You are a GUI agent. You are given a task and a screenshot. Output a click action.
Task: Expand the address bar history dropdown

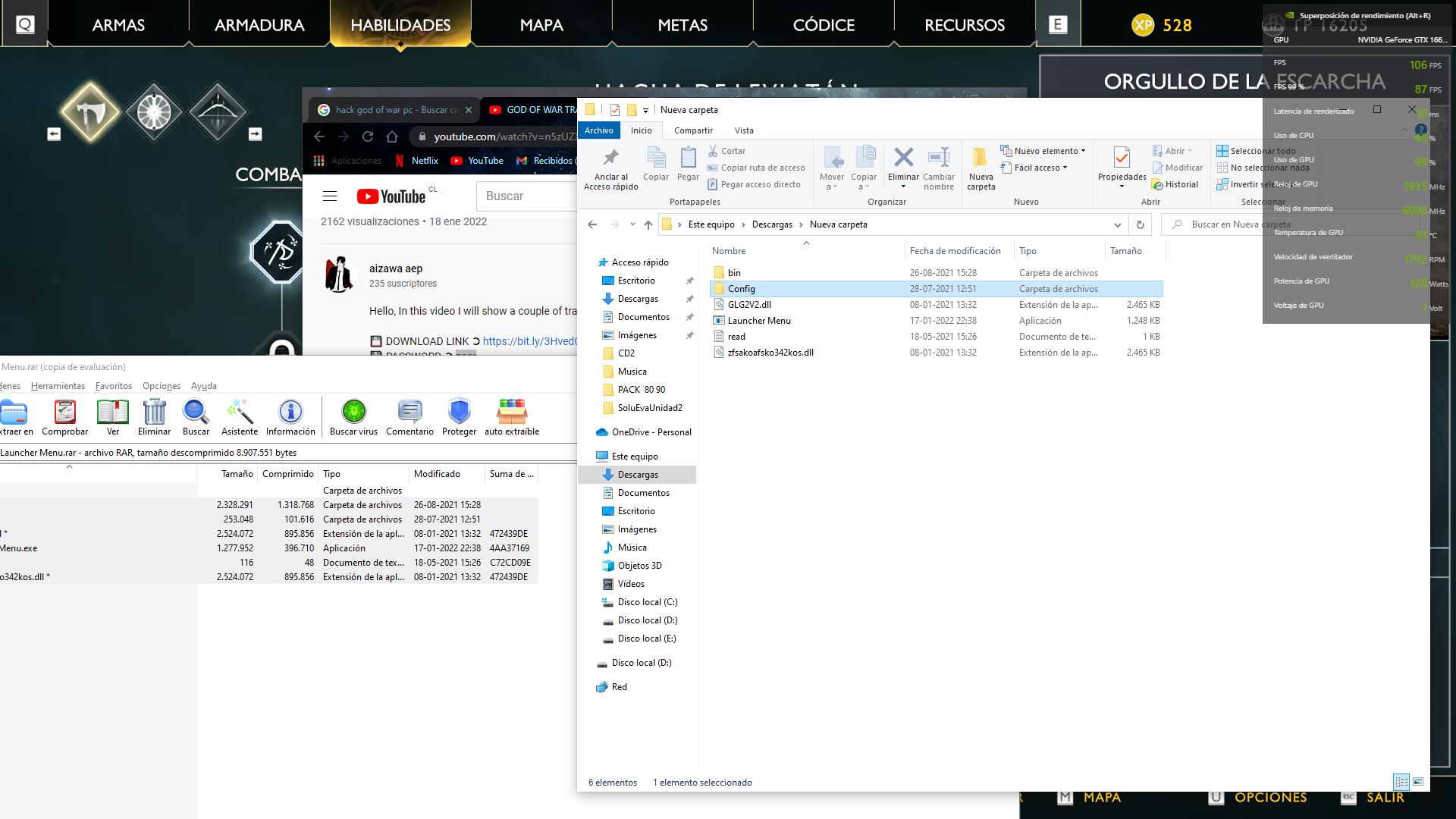(x=1117, y=224)
